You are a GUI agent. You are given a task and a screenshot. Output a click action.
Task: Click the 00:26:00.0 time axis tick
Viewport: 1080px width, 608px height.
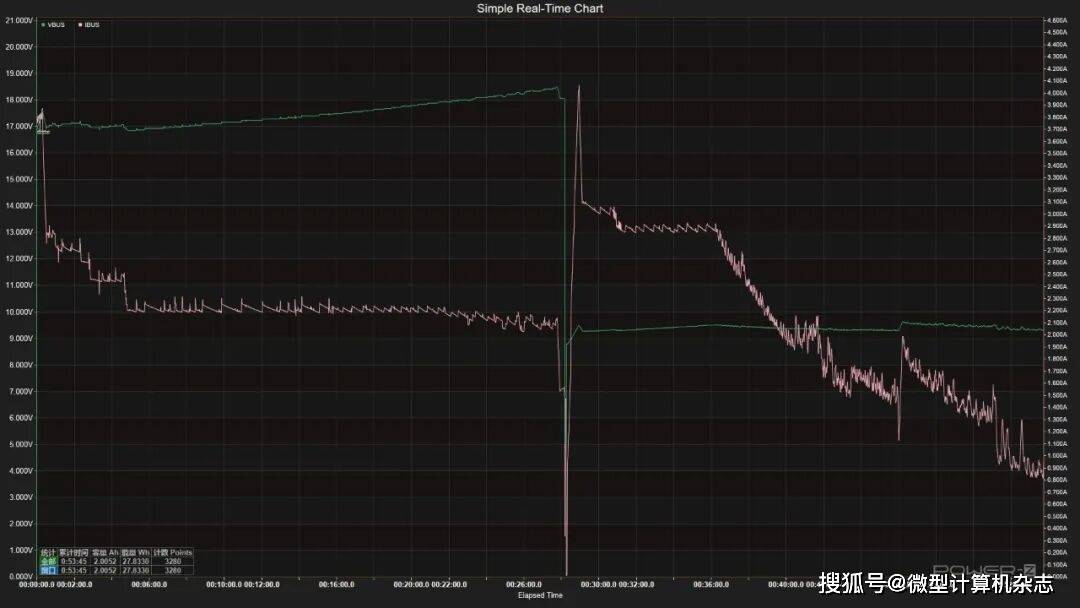click(524, 584)
